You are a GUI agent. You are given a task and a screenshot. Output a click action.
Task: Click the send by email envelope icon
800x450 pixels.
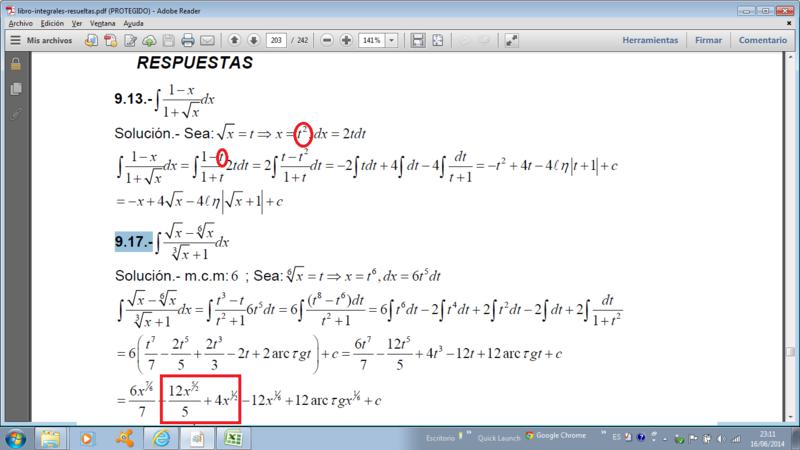[207, 41]
